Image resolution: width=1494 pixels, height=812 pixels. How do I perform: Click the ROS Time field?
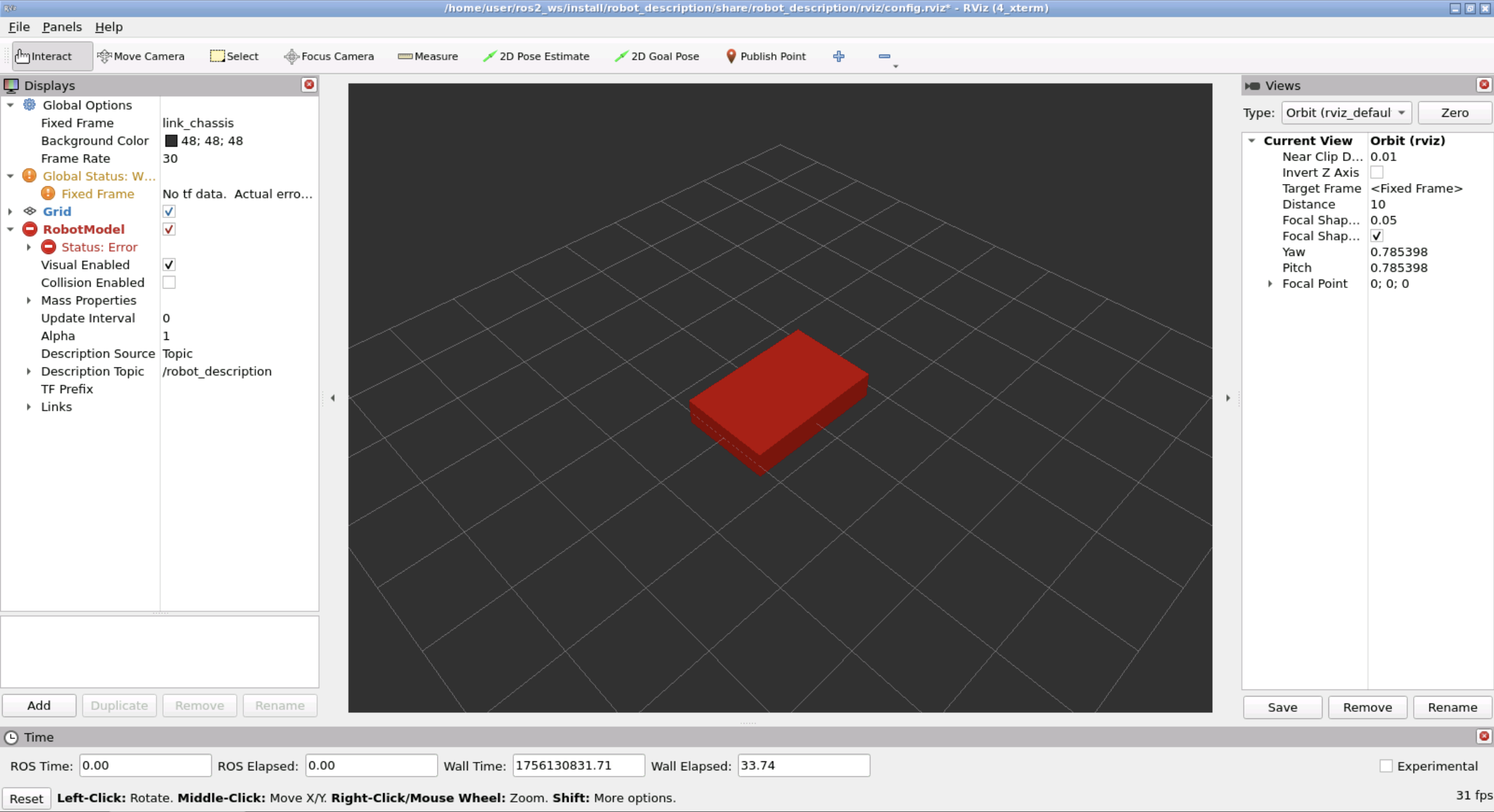(x=145, y=766)
